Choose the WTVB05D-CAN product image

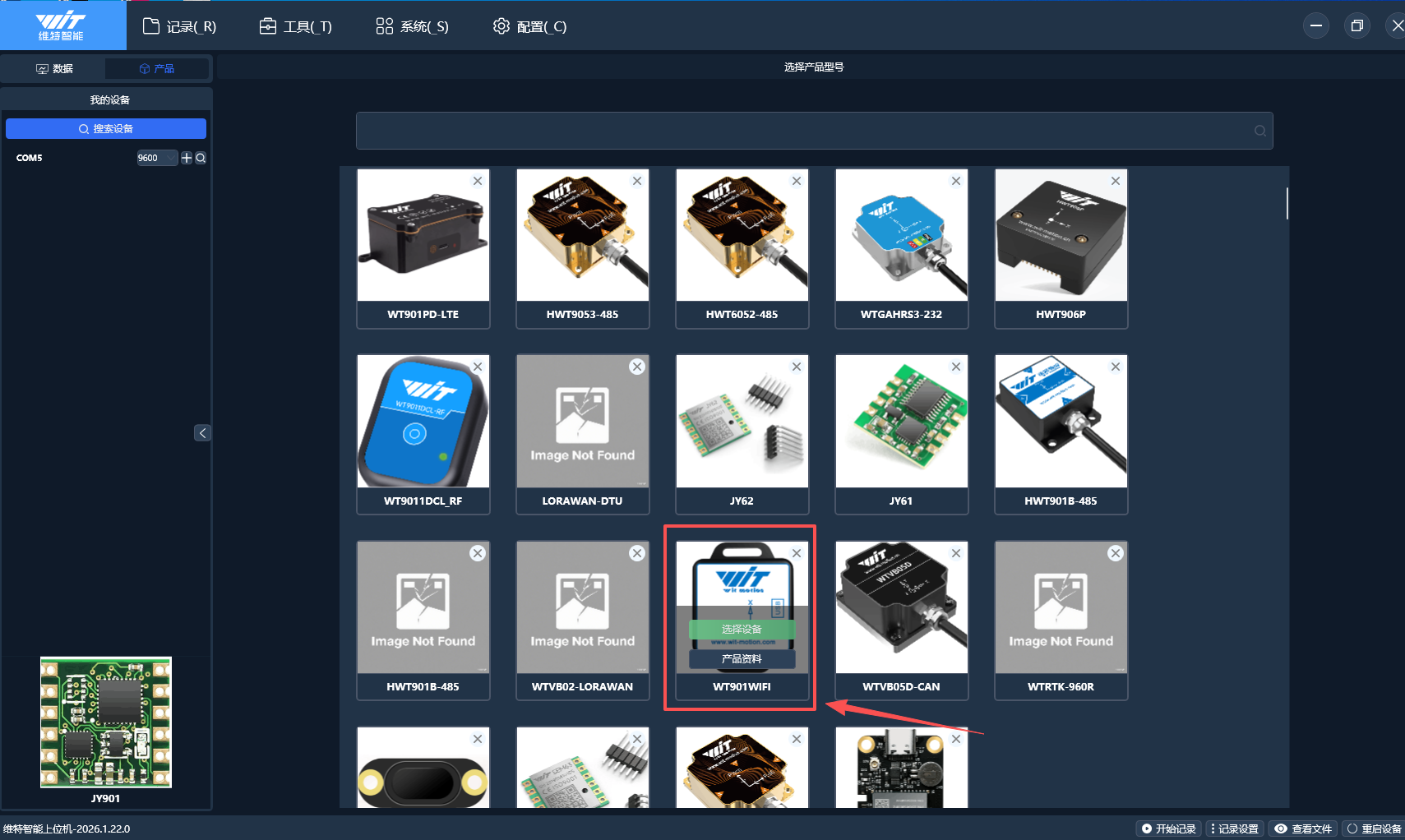902,607
